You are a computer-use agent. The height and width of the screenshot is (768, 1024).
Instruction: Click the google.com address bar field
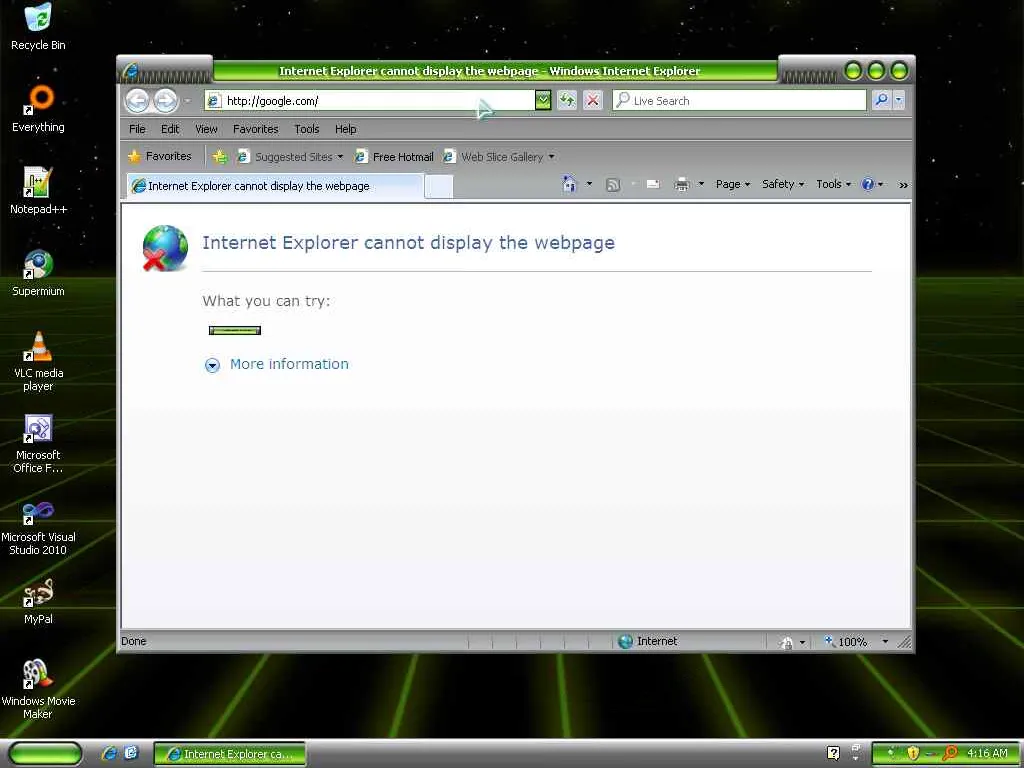click(369, 101)
